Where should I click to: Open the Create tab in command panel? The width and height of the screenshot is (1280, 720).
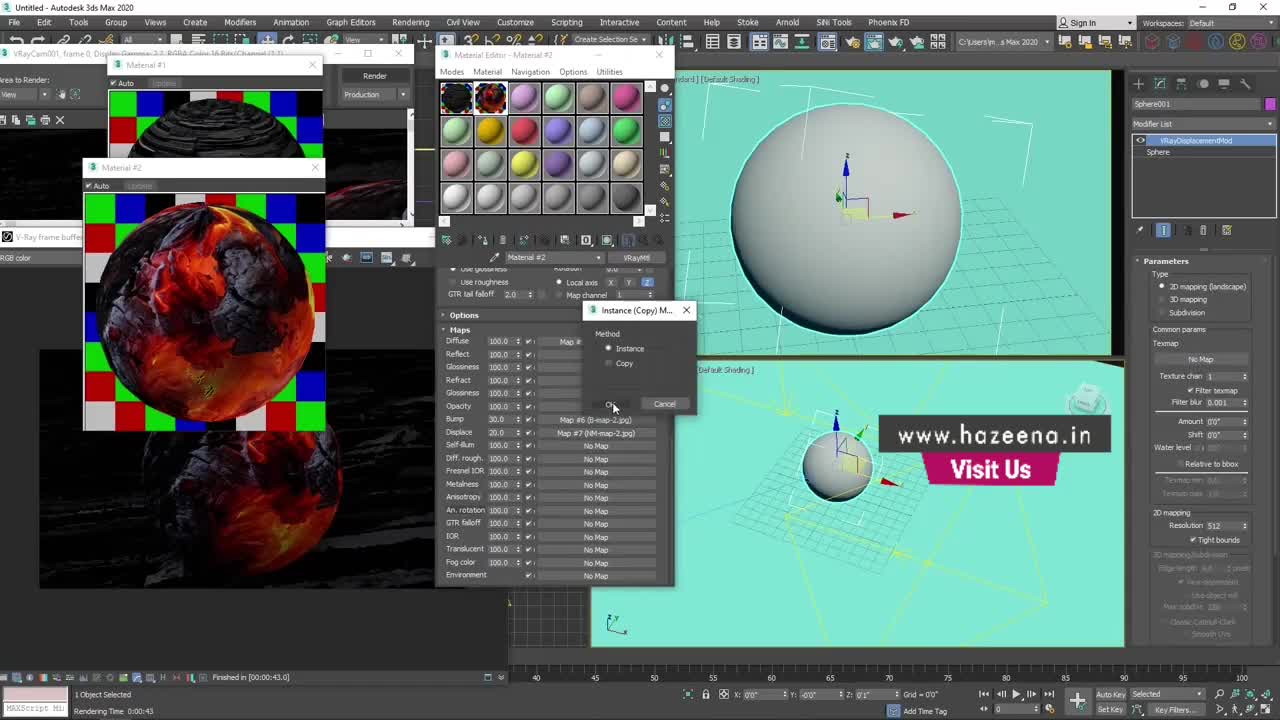pos(1139,84)
